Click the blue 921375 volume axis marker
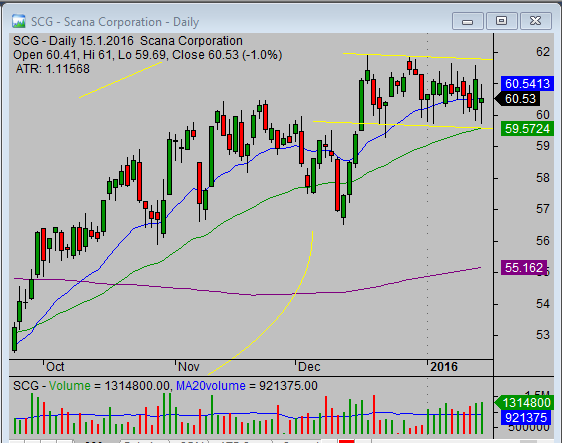This screenshot has height=443, width=562. coord(526,418)
